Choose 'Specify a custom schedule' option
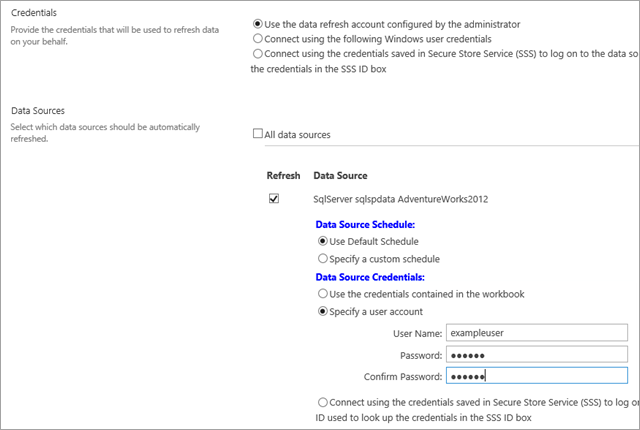 click(x=322, y=258)
